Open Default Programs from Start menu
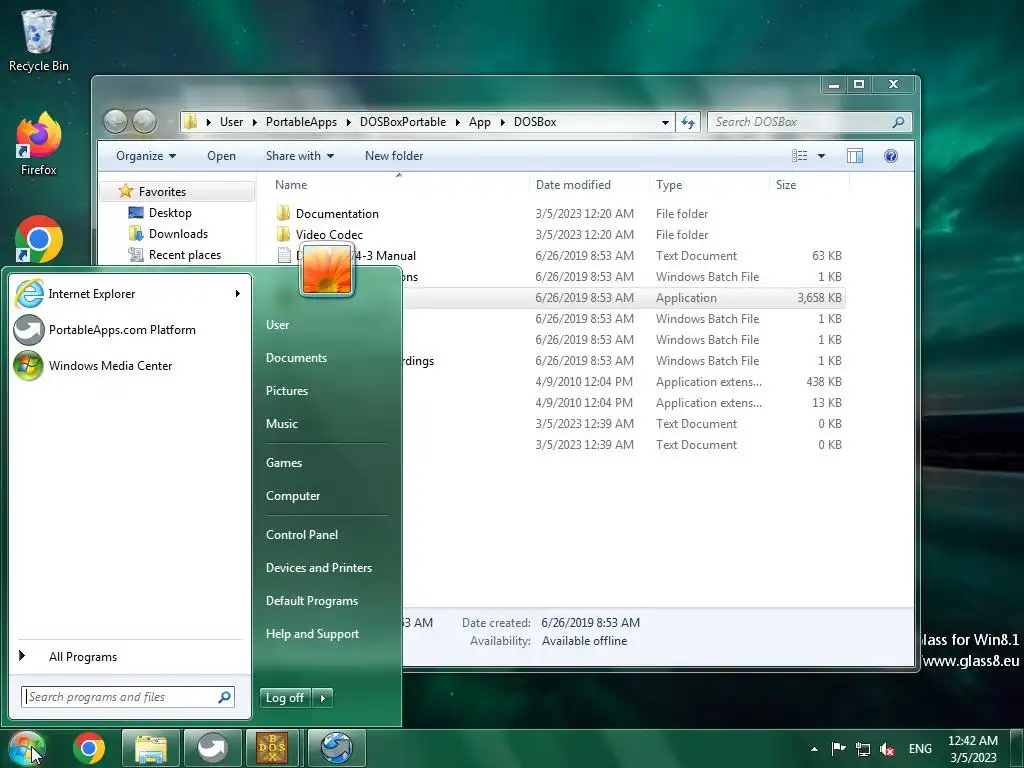Image resolution: width=1024 pixels, height=768 pixels. coord(312,601)
